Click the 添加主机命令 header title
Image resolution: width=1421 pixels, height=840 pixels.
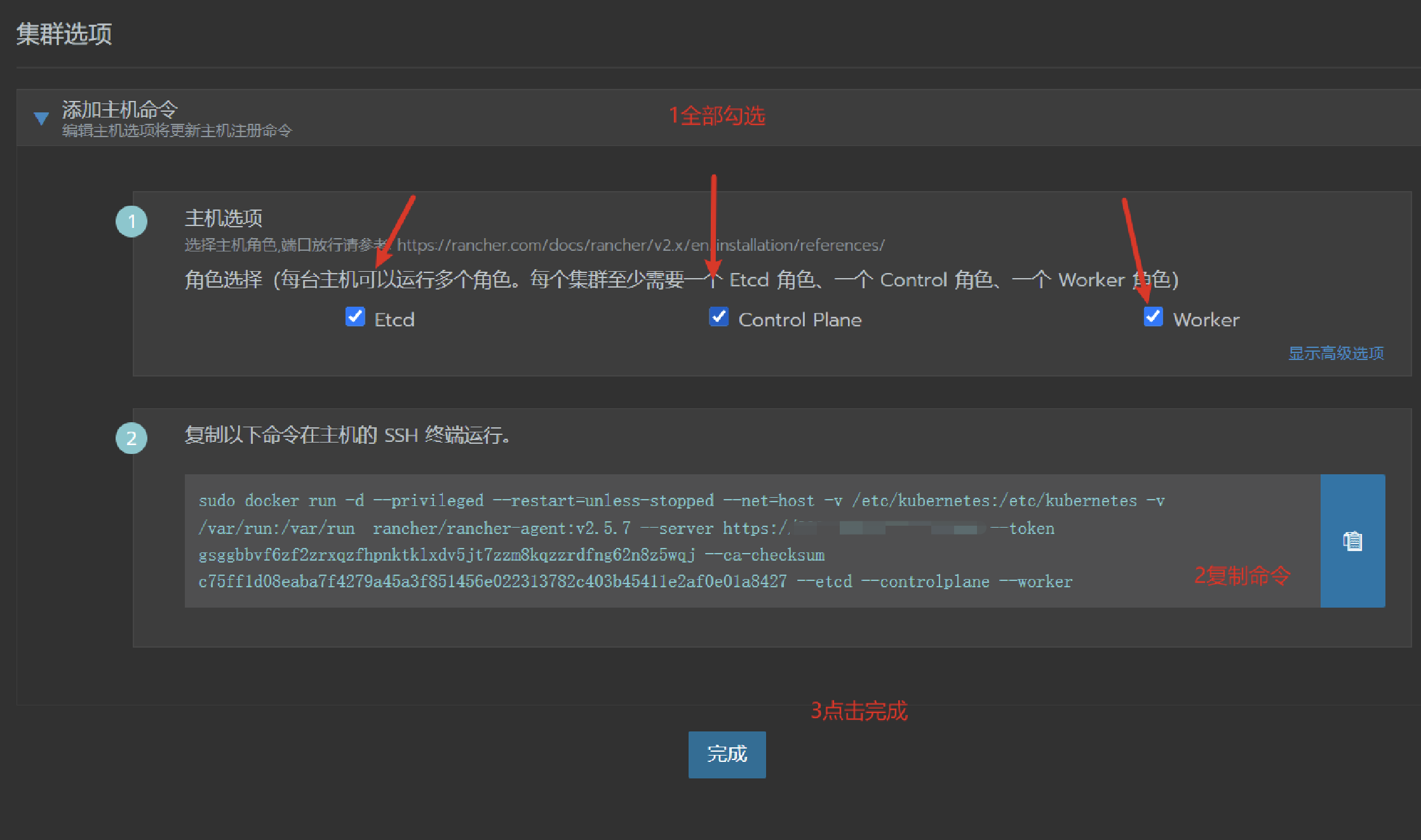coord(119,109)
